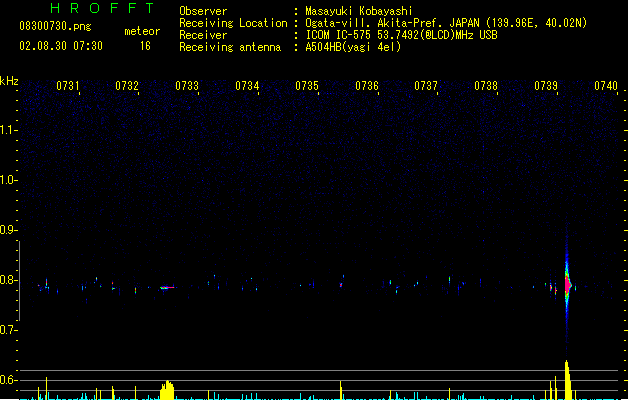Select the filename 08300730.png
Image resolution: width=629 pixels, height=400 pixels.
point(55,26)
